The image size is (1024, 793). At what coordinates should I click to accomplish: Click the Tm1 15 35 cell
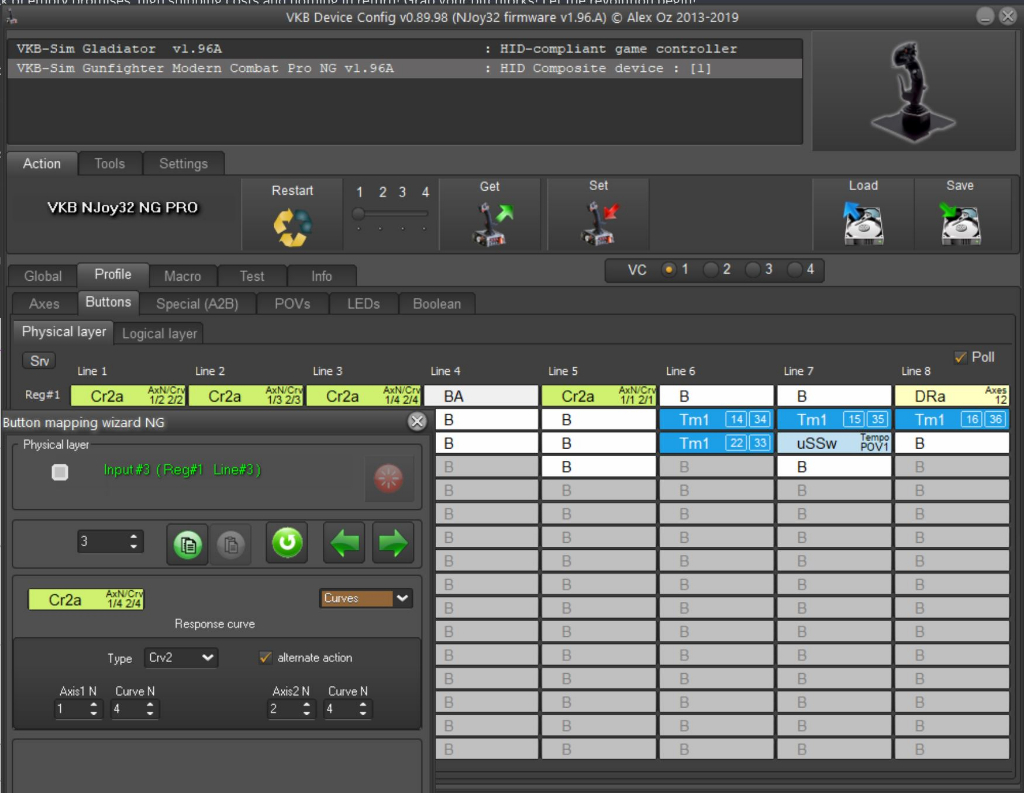(834, 419)
